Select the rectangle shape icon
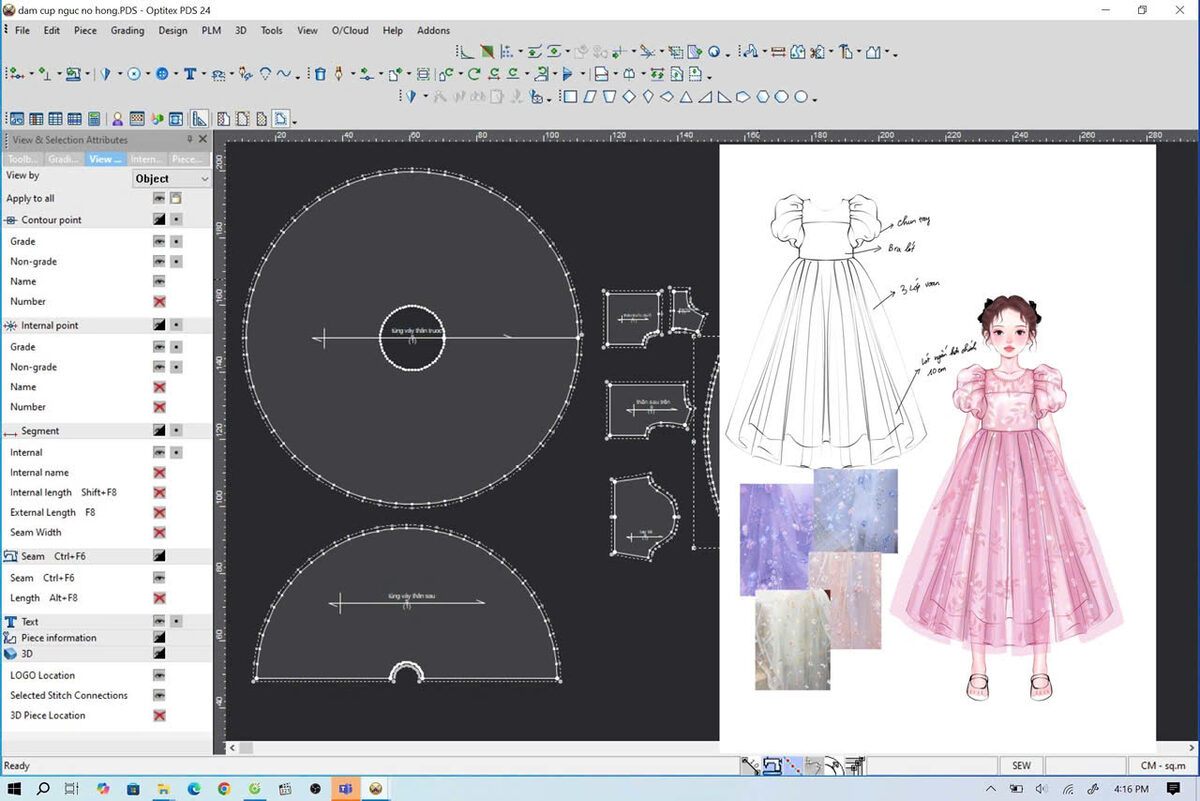This screenshot has width=1200, height=801. [x=569, y=97]
